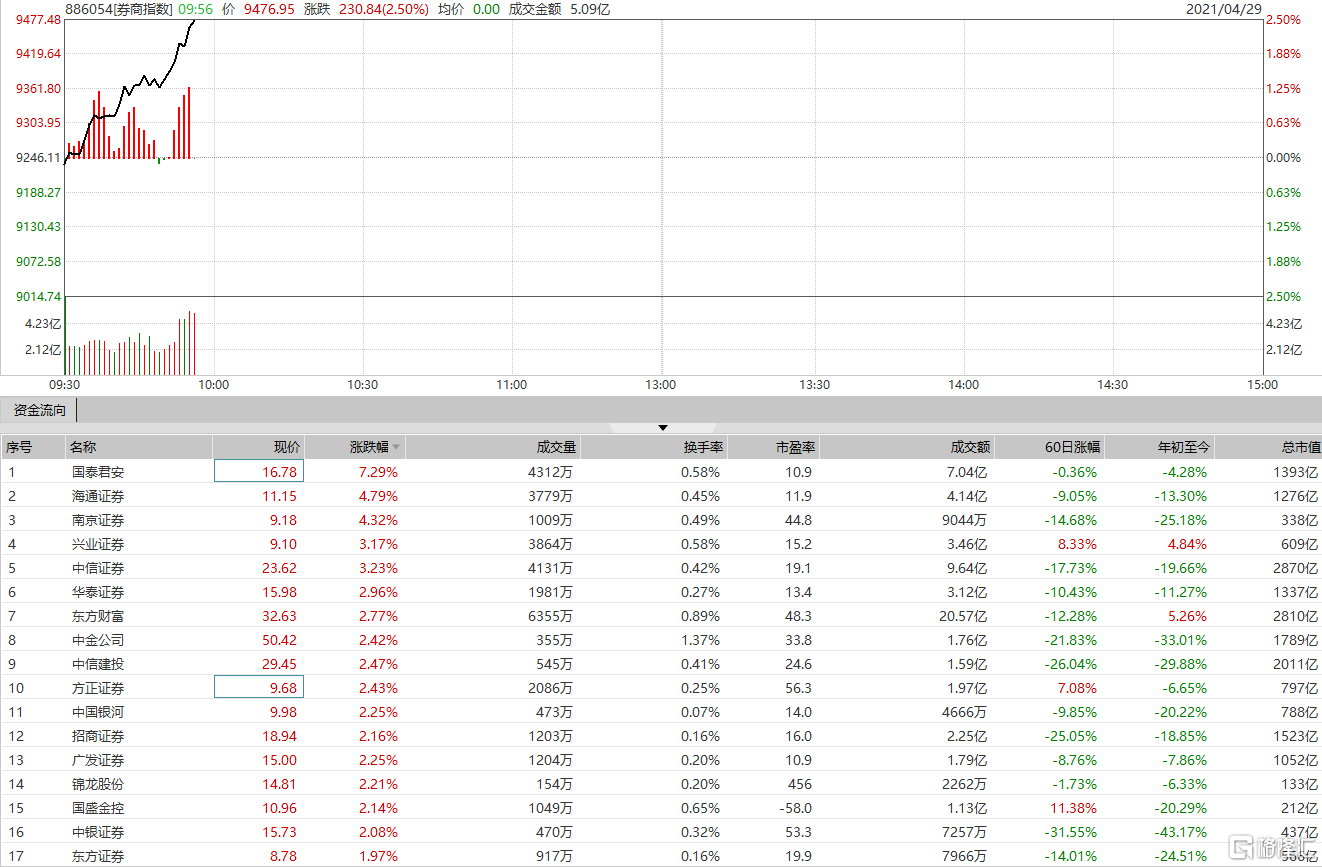Click 东方财富's 5.26% year-to-date value

[x=1186, y=616]
